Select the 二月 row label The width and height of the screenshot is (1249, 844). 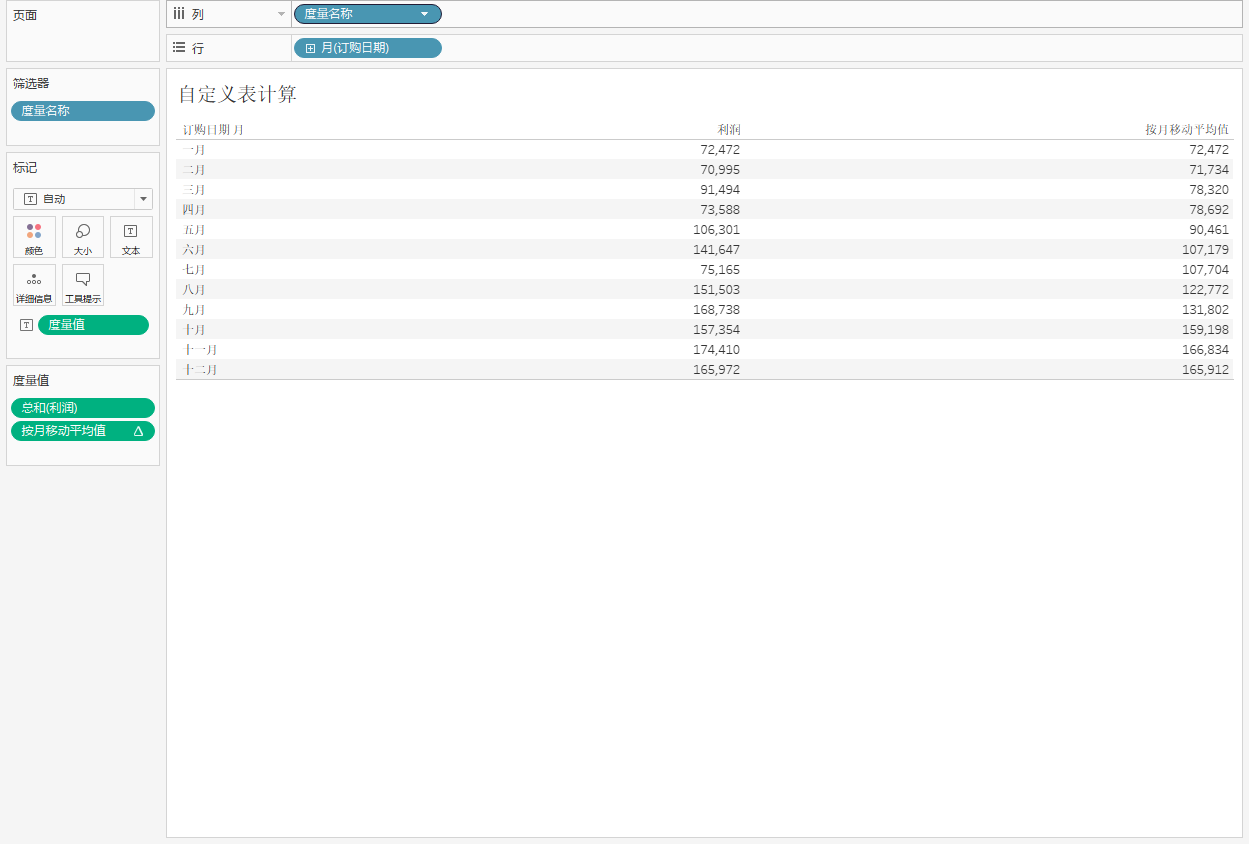tap(194, 170)
